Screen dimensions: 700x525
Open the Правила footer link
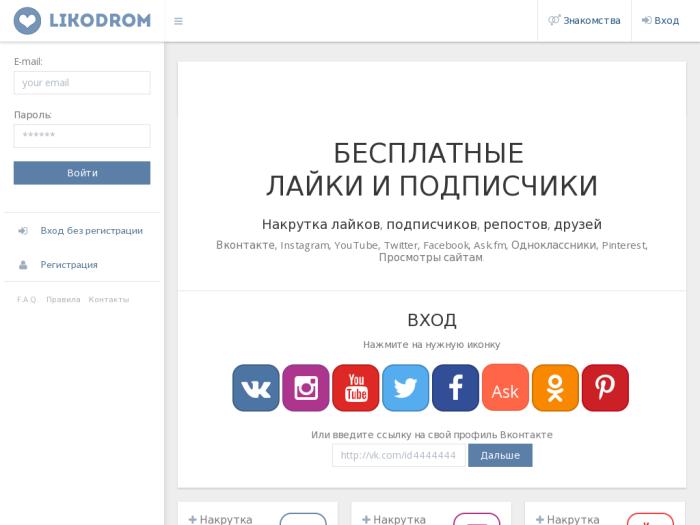[x=63, y=300]
